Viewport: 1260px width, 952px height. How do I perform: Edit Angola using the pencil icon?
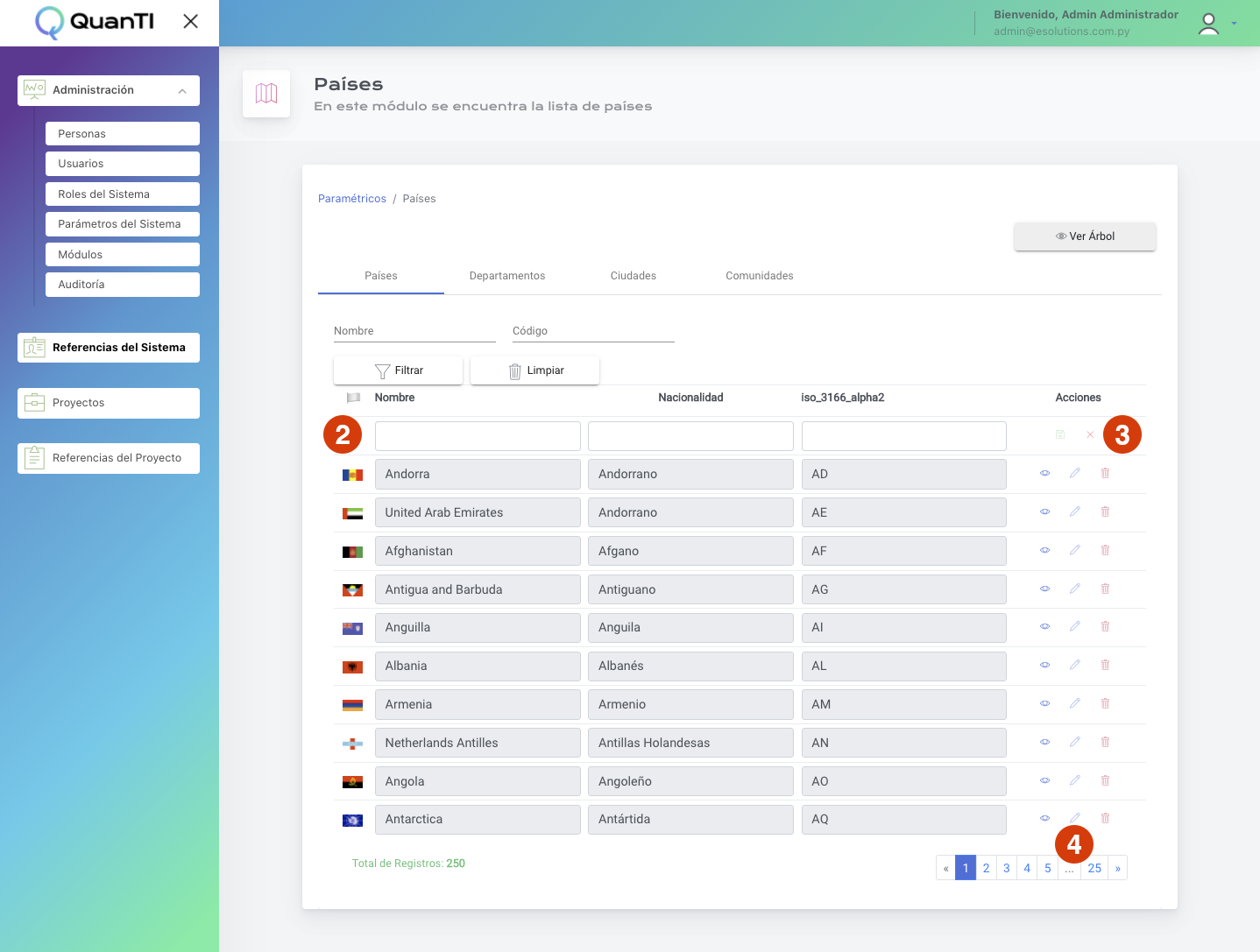pos(1074,780)
